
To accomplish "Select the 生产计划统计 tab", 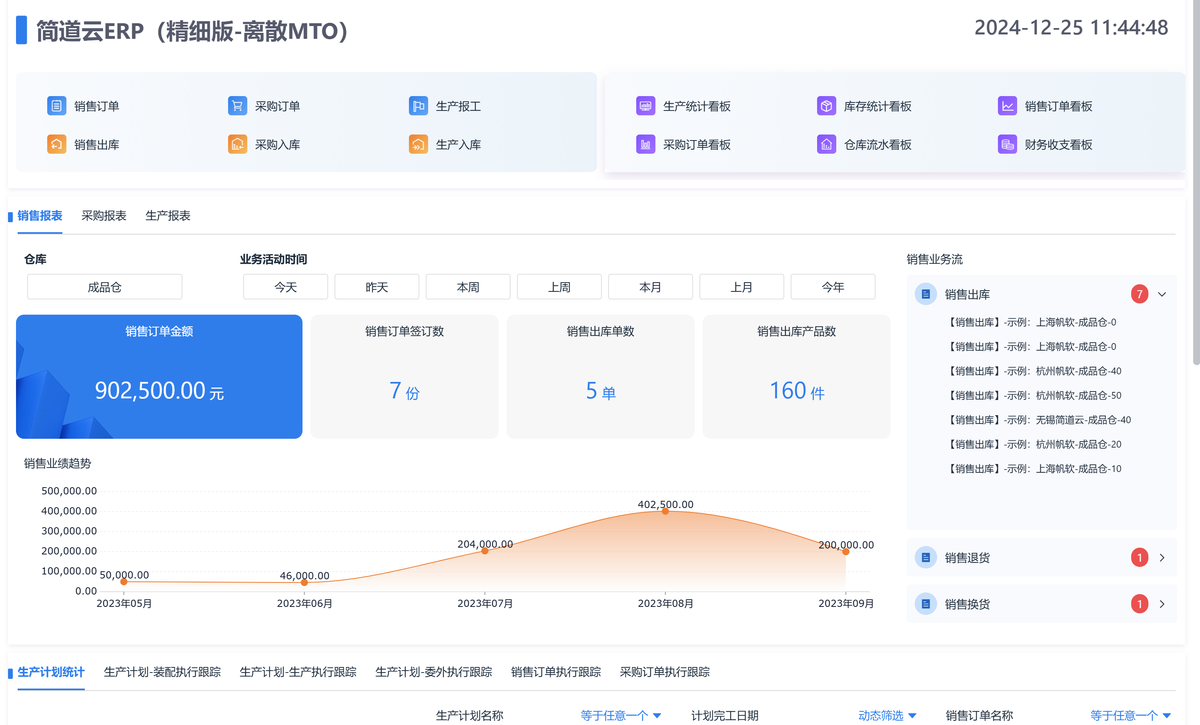I will 51,673.
